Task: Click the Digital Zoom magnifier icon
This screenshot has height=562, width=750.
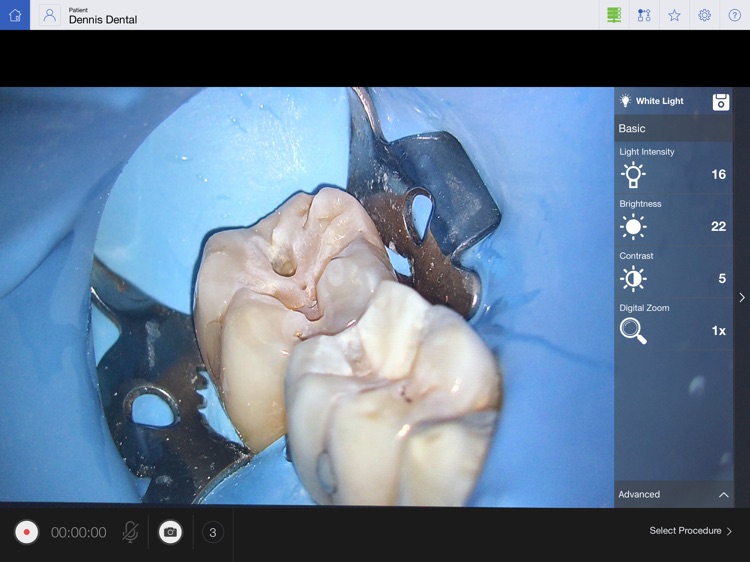Action: 633,331
